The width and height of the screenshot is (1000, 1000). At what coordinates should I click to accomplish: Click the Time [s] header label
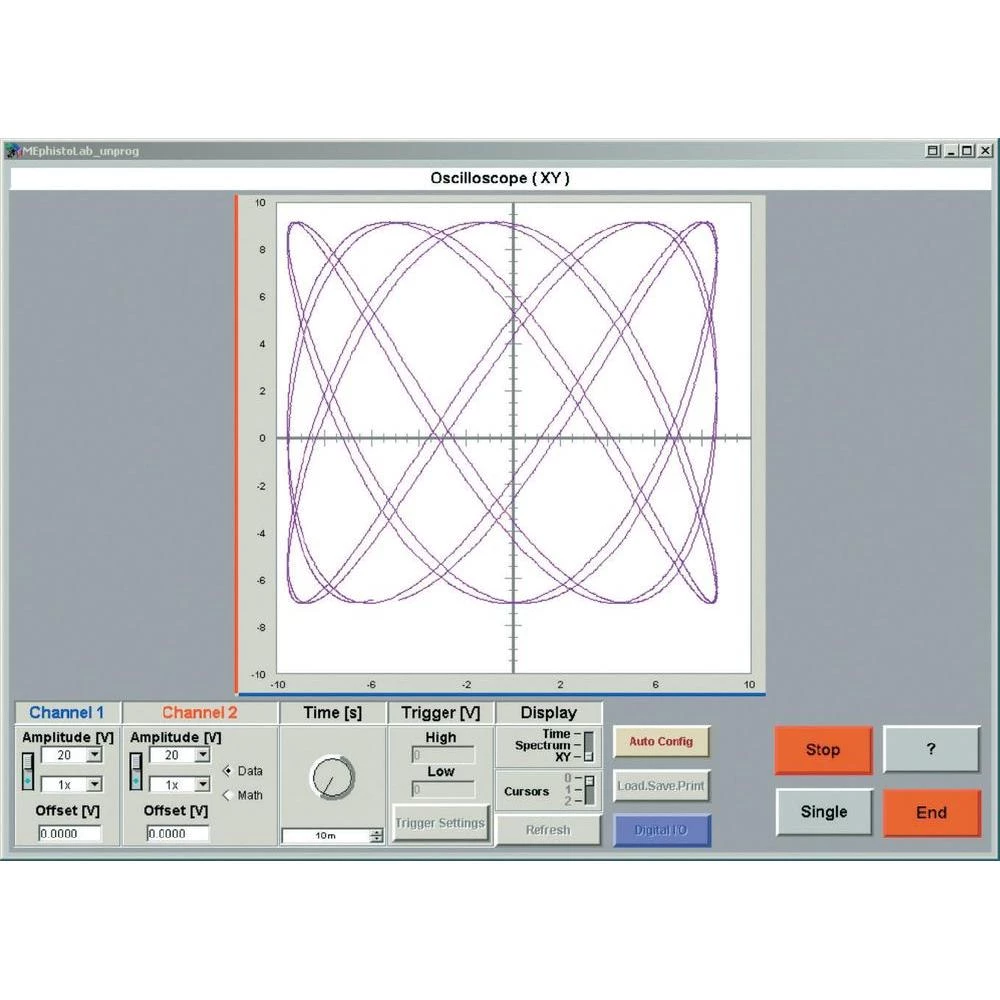[333, 712]
